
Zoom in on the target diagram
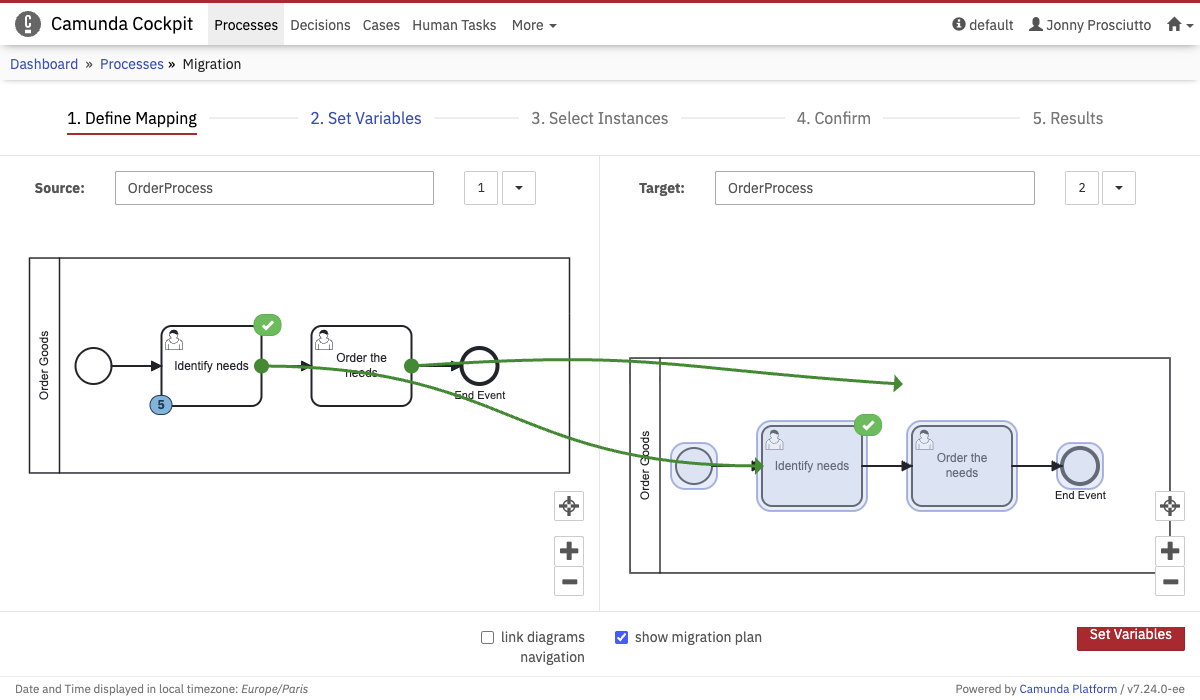point(1169,550)
